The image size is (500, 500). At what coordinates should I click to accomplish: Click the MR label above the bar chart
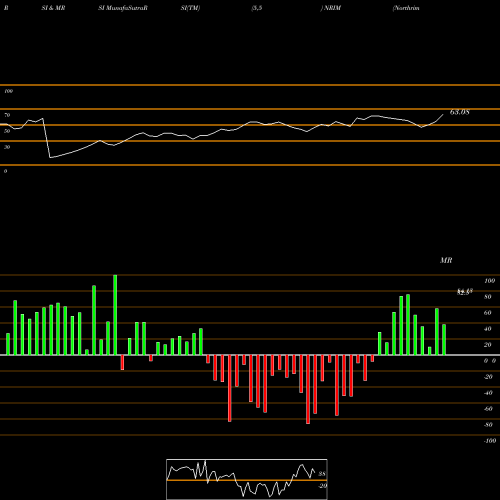pyautogui.click(x=446, y=260)
